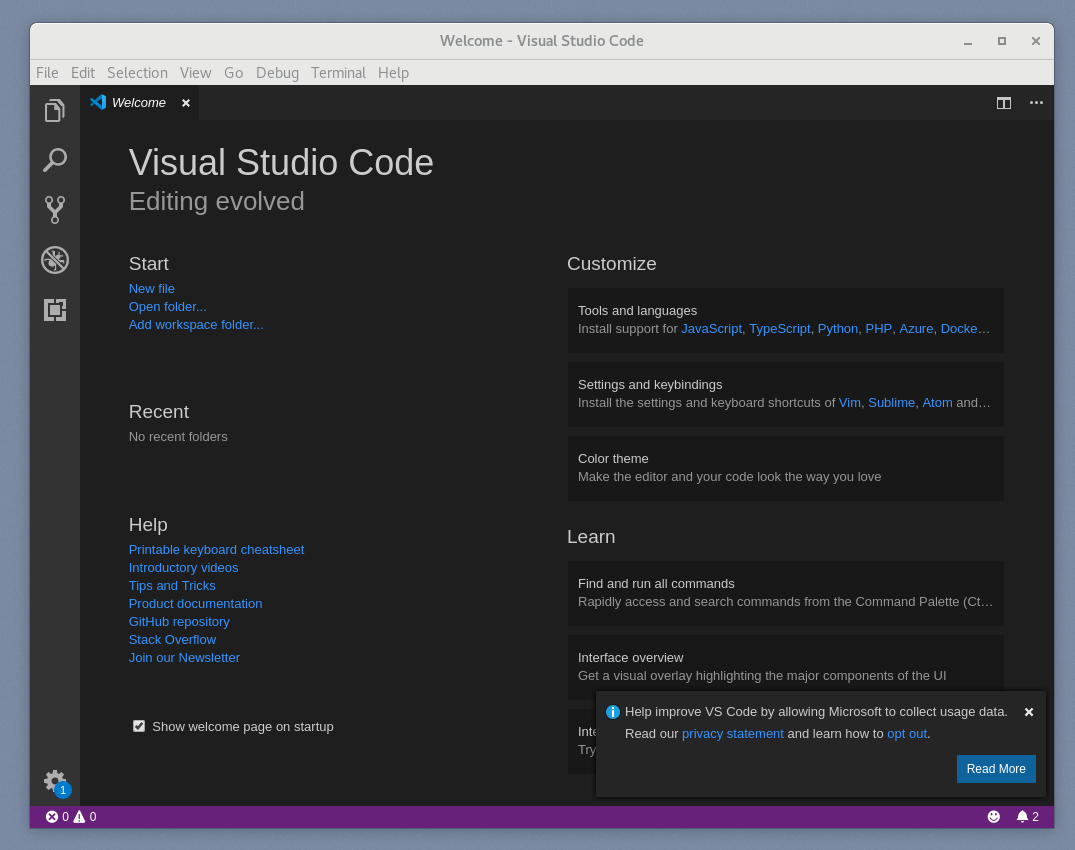Open the editor More Actions ellipsis

1036,103
